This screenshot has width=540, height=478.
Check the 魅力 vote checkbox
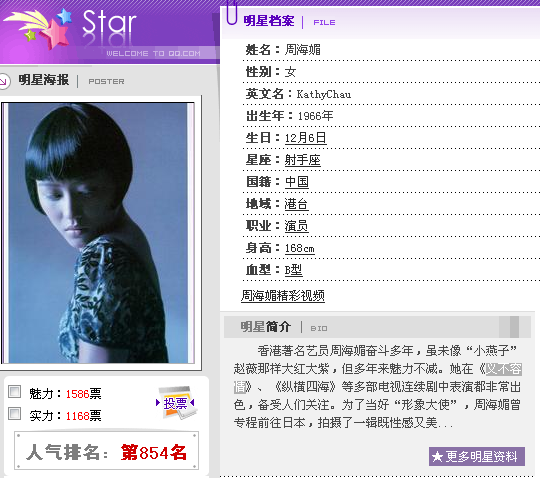coord(14,392)
